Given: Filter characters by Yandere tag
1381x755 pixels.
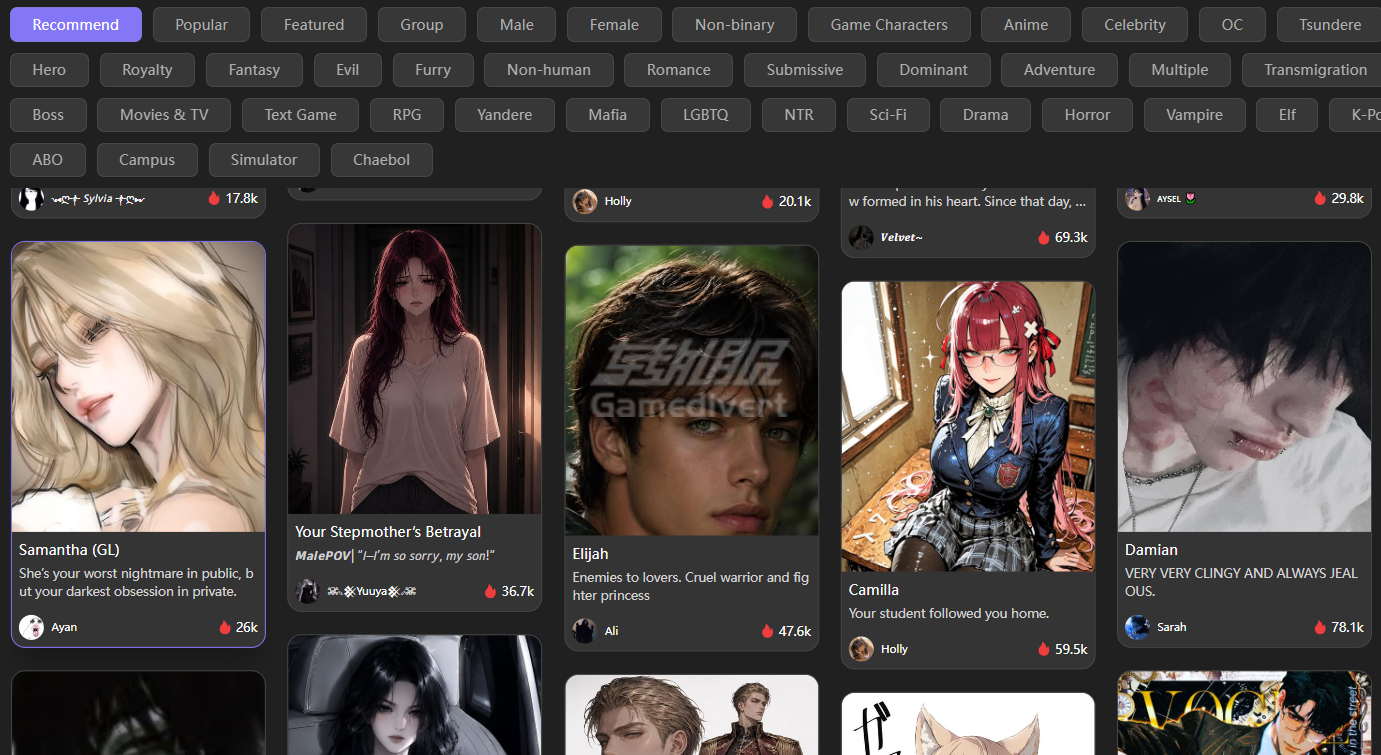Looking at the screenshot, I should [x=505, y=114].
